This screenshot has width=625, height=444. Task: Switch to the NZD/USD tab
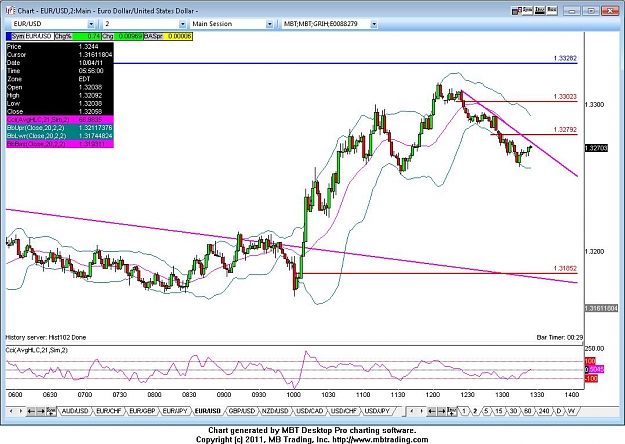click(x=275, y=411)
